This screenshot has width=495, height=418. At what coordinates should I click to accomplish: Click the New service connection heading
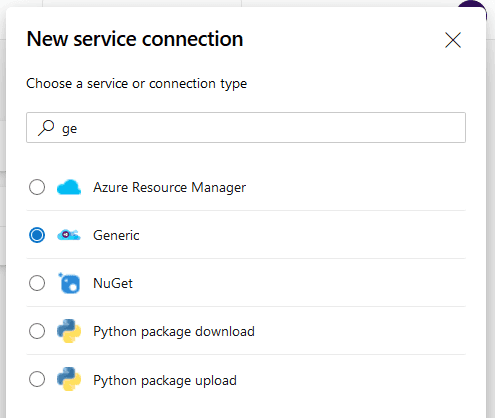pos(135,39)
